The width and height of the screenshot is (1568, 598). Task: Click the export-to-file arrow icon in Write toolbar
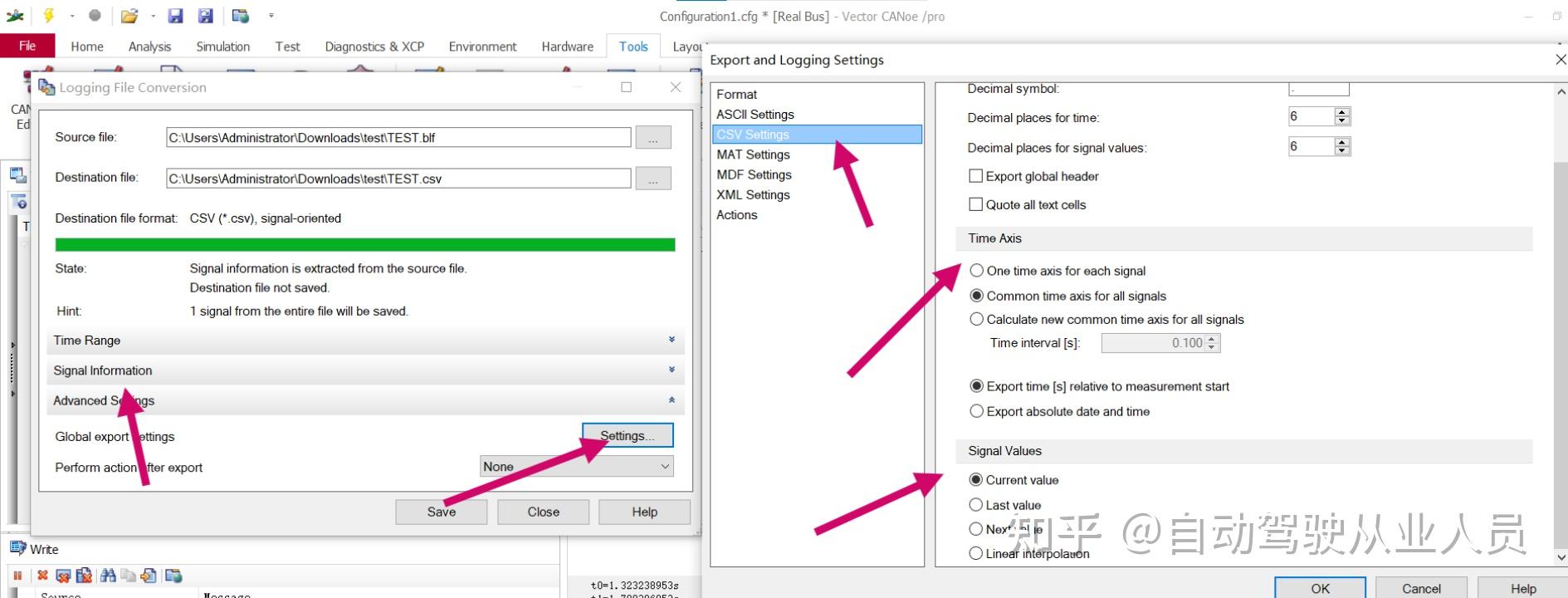coord(149,576)
